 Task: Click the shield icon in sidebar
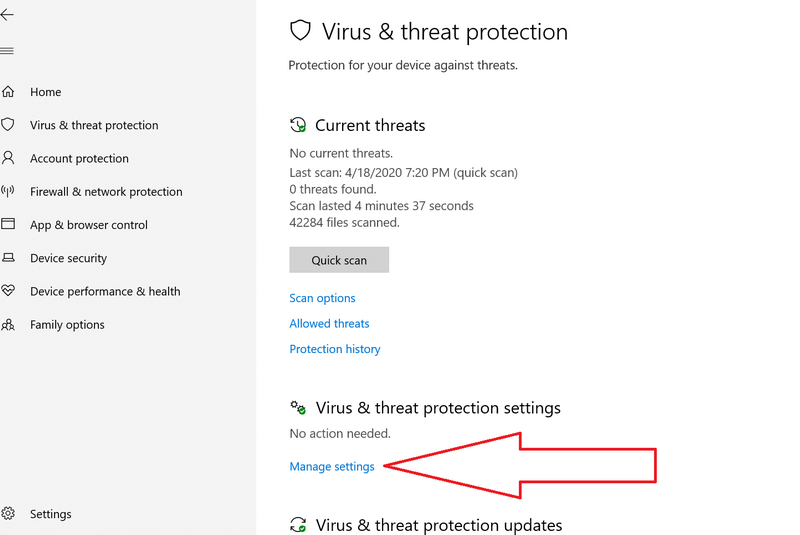(x=8, y=125)
